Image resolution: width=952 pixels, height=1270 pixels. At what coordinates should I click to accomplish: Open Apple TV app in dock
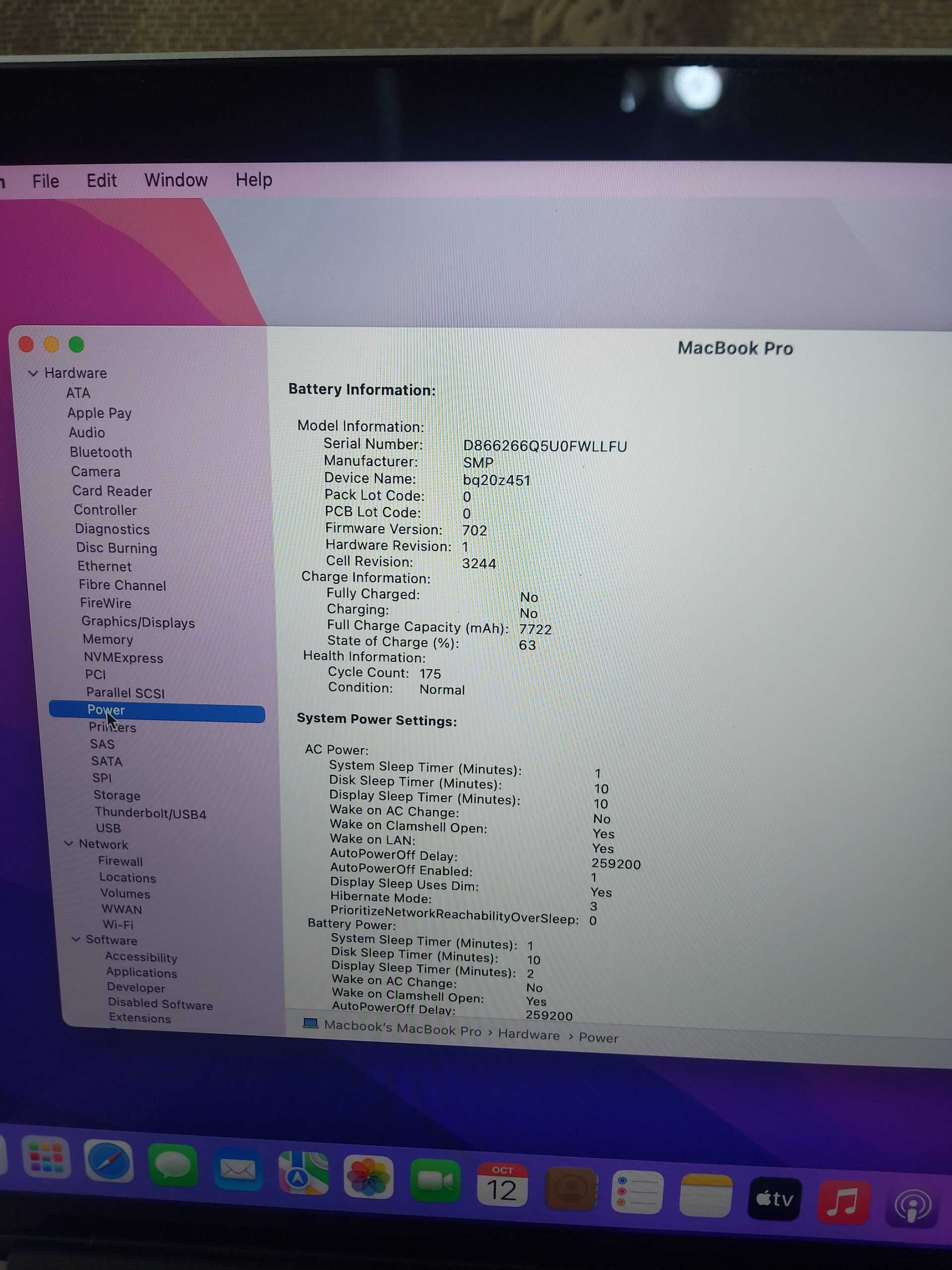(x=774, y=1198)
